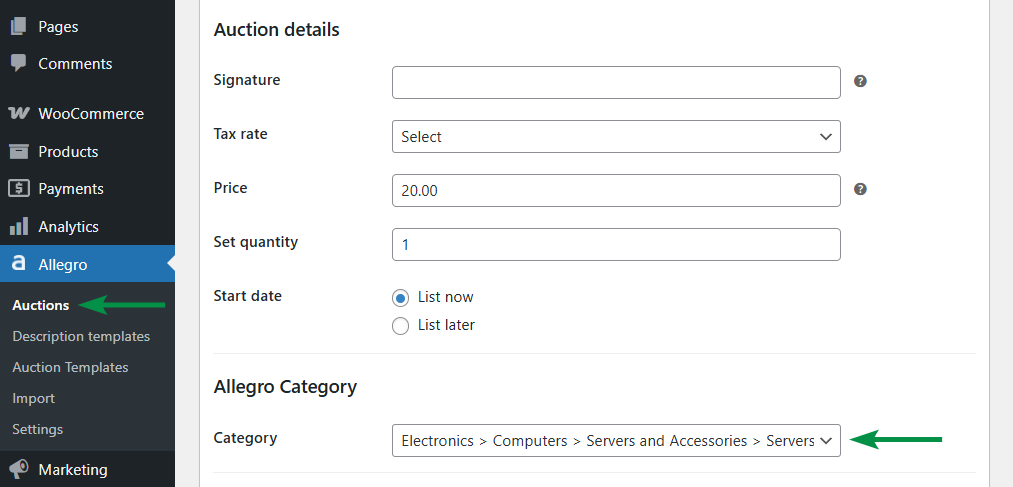Click the Price field showing 20.00
Screen dimensions: 1013x487
(x=616, y=191)
